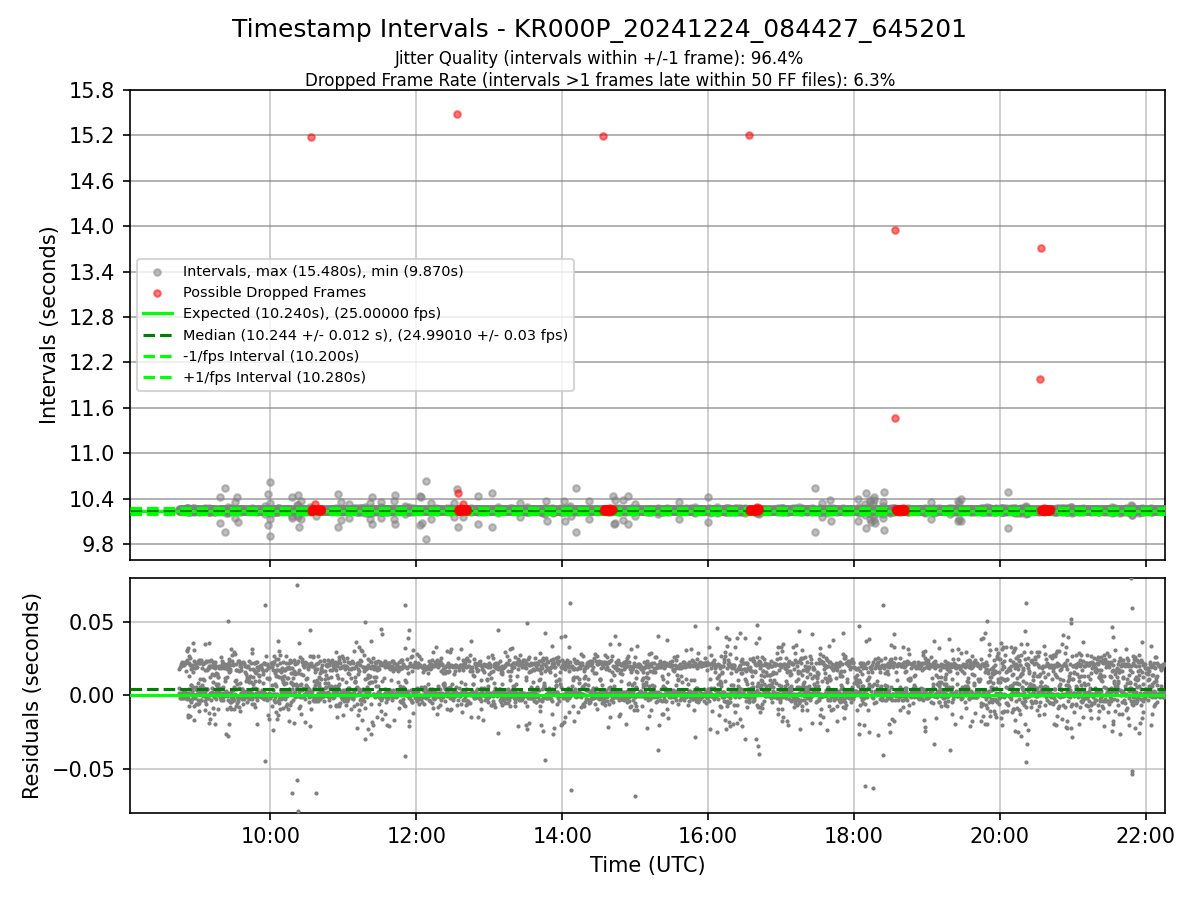Click the 'Dropped Frame Rate' subtitle showing 6.3%
Screen dimensions: 1200x900
[599, 80]
